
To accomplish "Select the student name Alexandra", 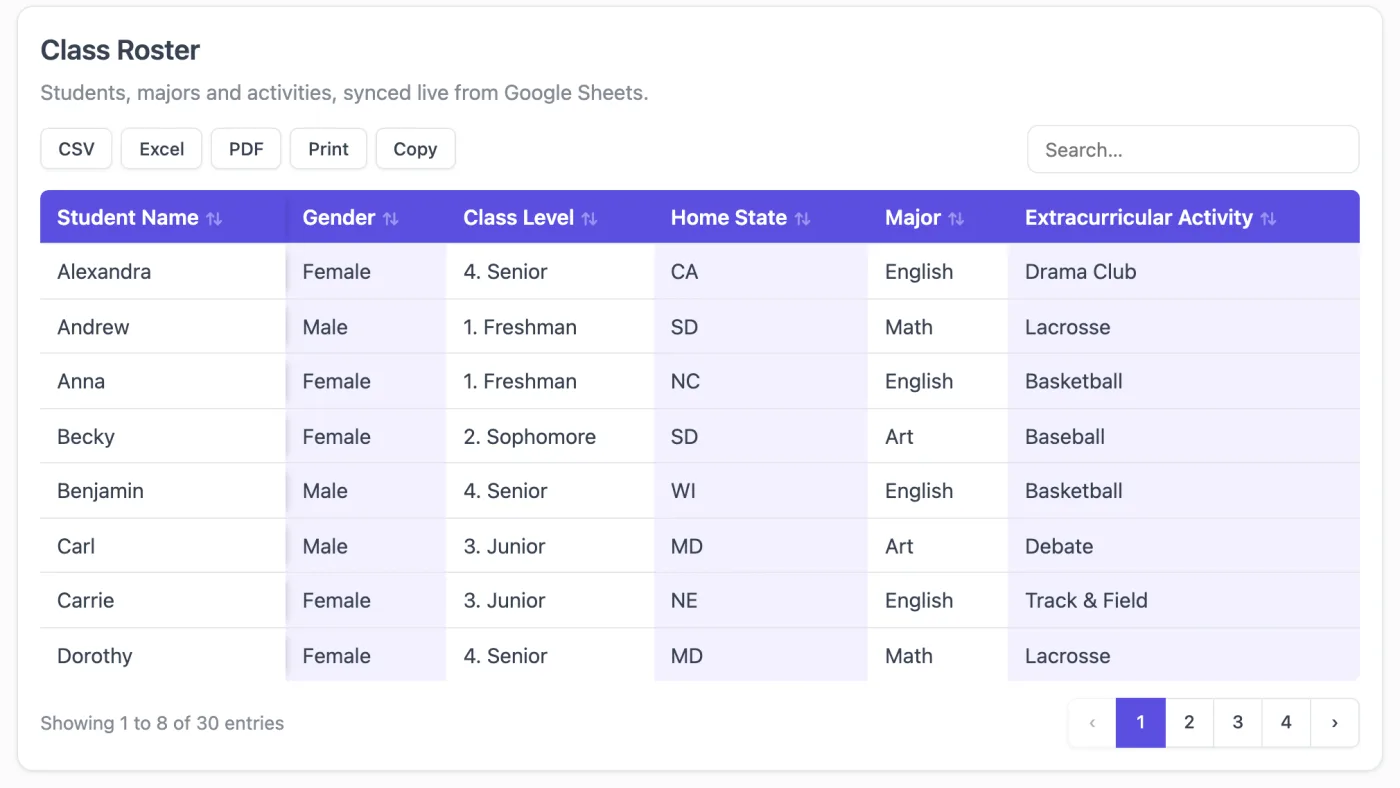I will coord(104,272).
